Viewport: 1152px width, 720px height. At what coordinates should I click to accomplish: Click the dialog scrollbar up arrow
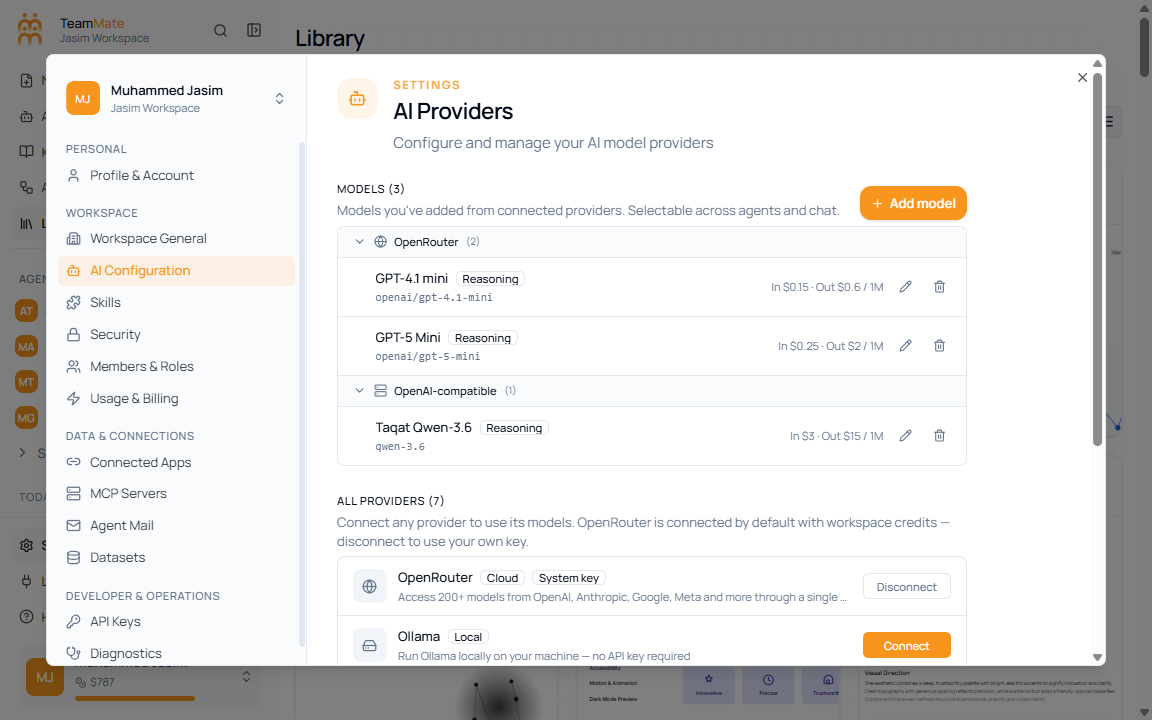[1098, 64]
